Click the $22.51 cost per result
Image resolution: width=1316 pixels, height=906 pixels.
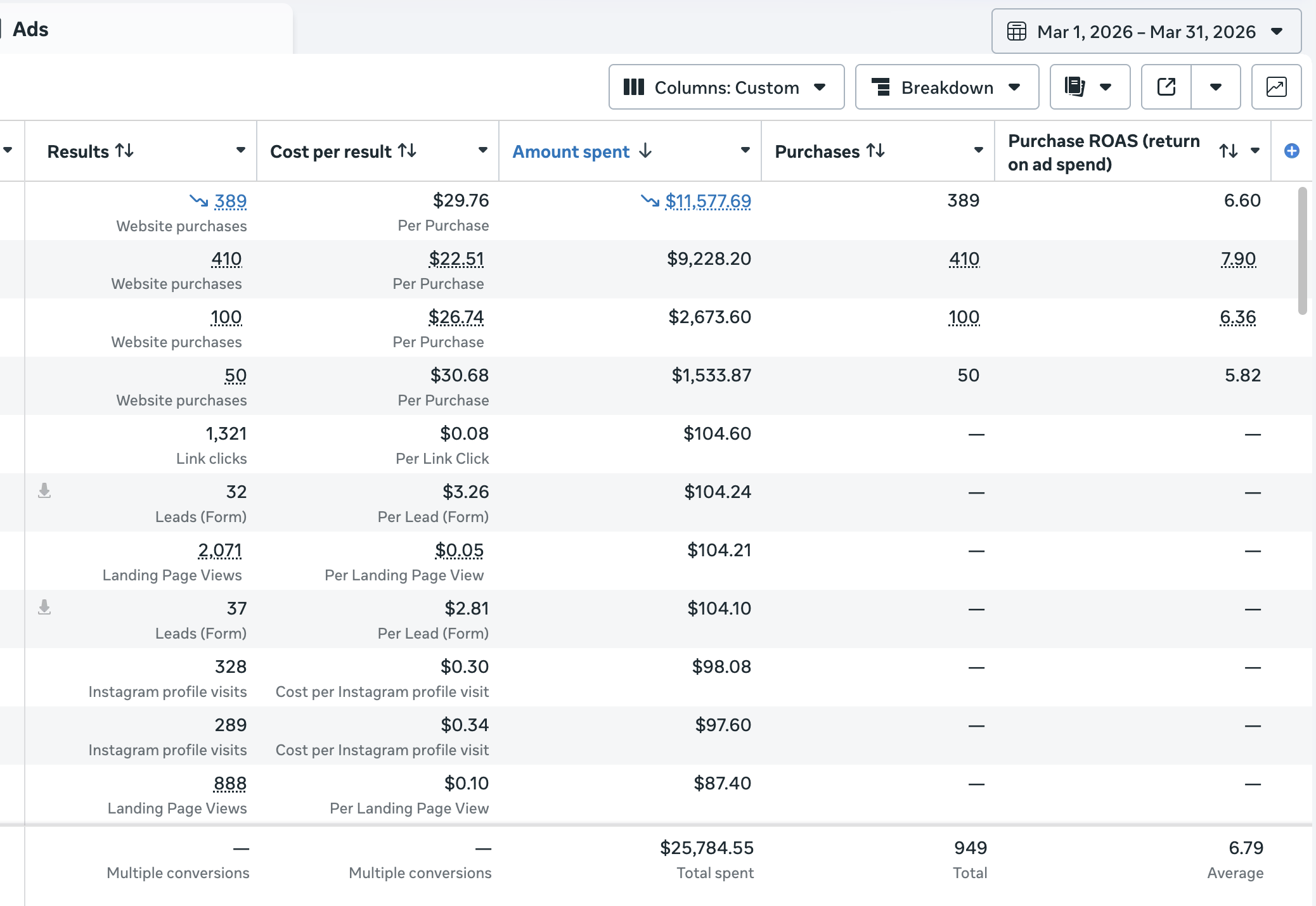coord(456,258)
